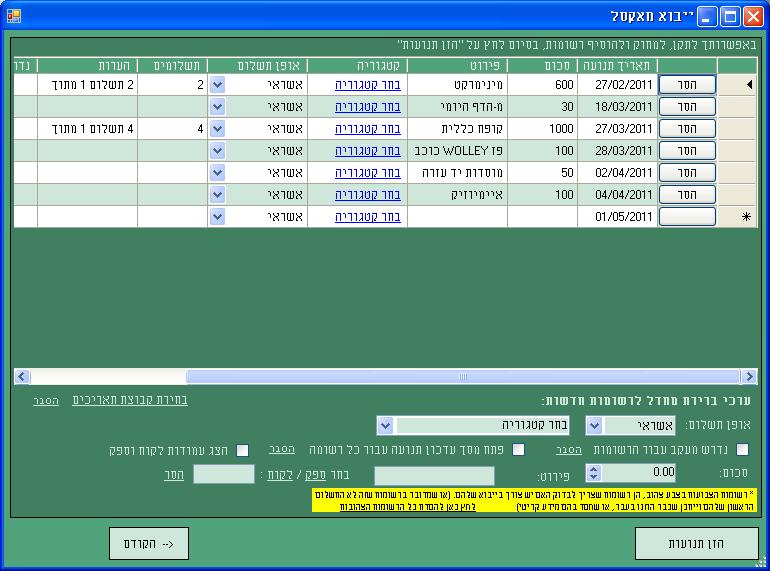Click the supplier/customer field beside בחר ספק / לקוח

click(223, 474)
